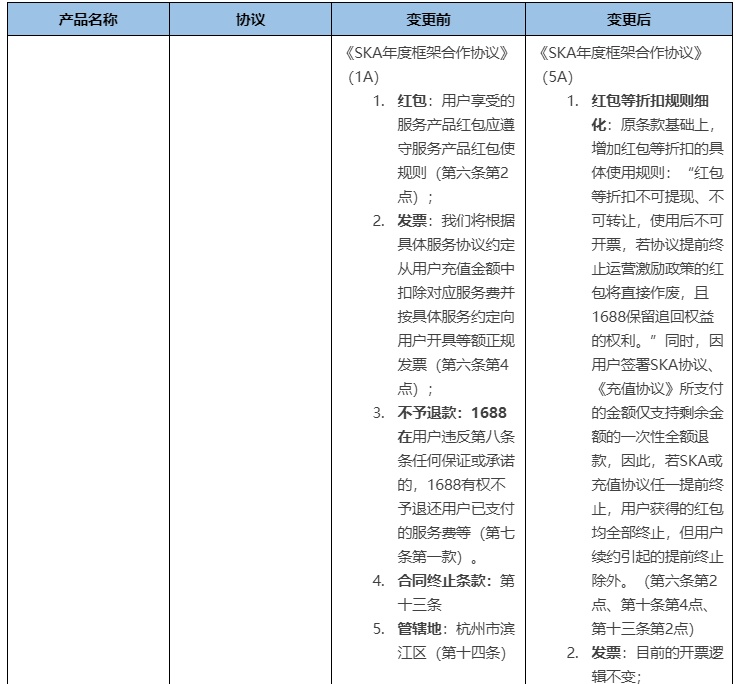Click the text 辑不变;
Screen dimensions: 740x684
point(616,676)
